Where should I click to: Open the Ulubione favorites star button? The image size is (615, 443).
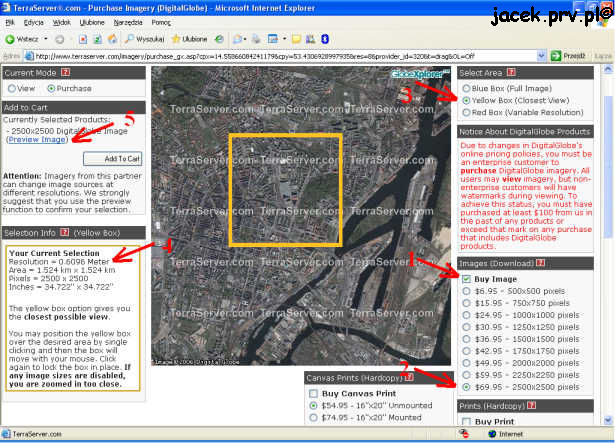click(189, 39)
